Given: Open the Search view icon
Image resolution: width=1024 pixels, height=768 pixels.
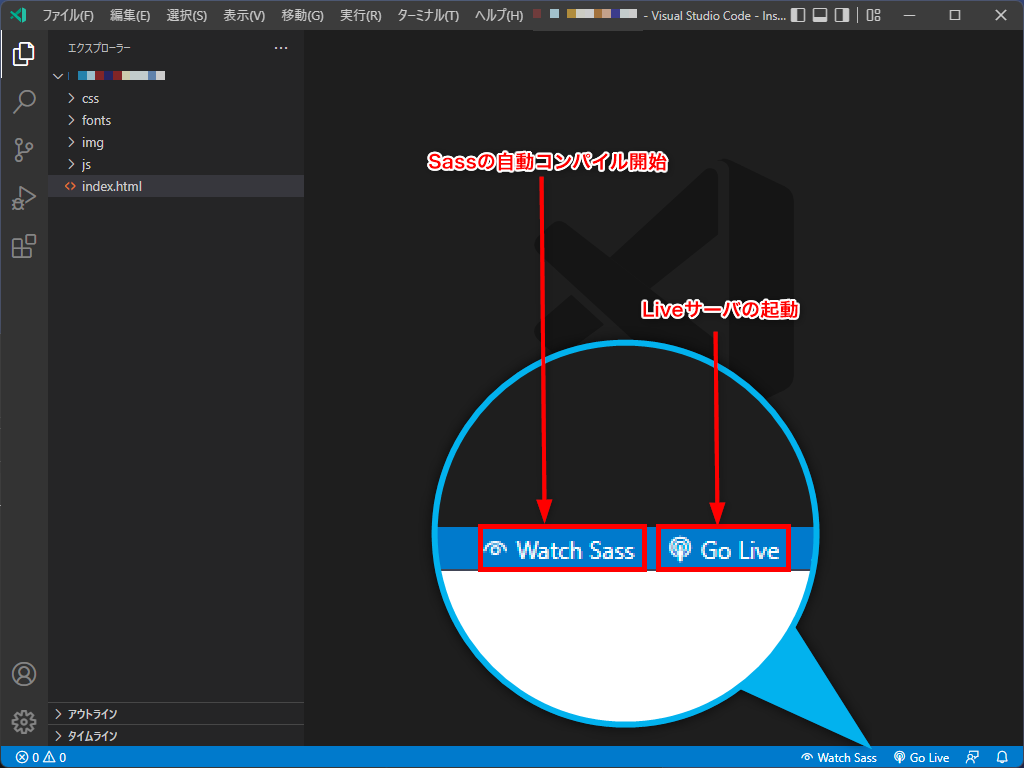Looking at the screenshot, I should pyautogui.click(x=24, y=102).
